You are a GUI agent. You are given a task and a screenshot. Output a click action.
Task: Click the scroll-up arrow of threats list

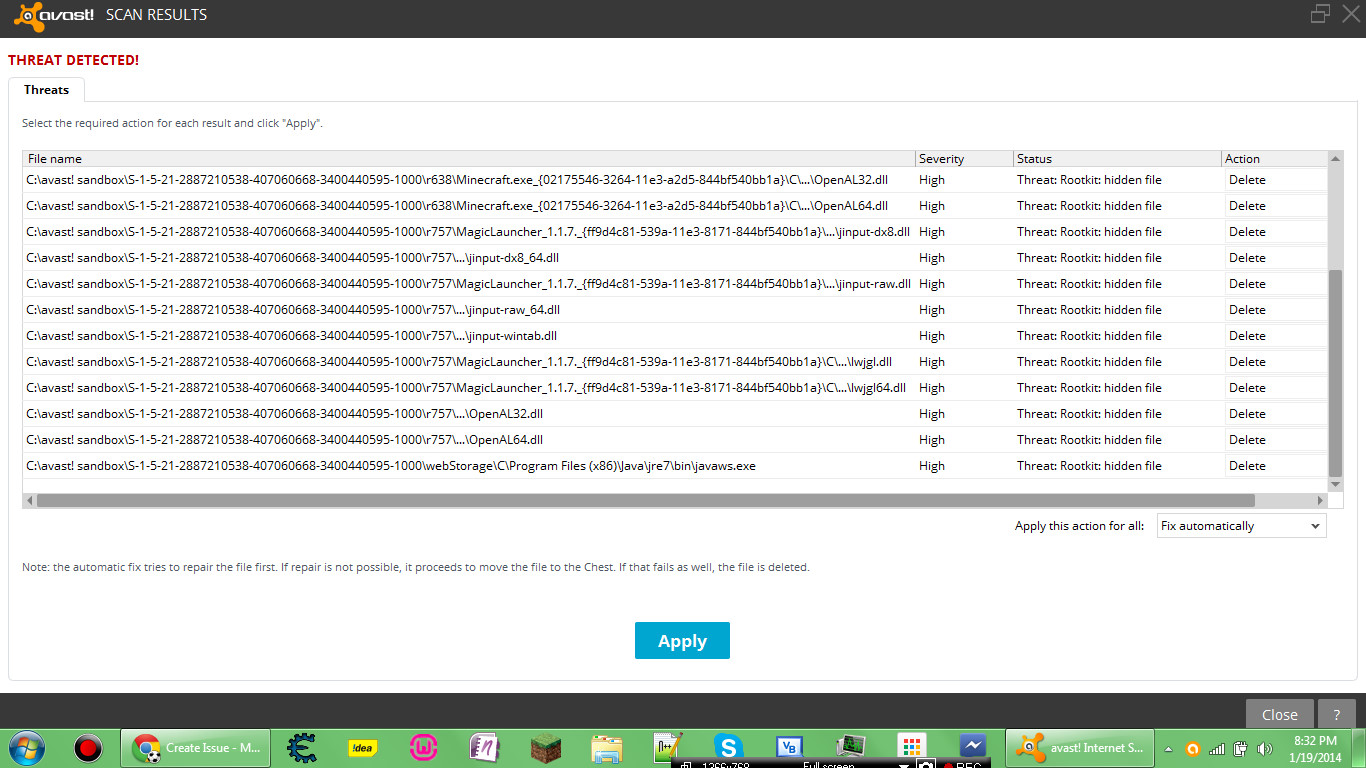(x=1335, y=158)
